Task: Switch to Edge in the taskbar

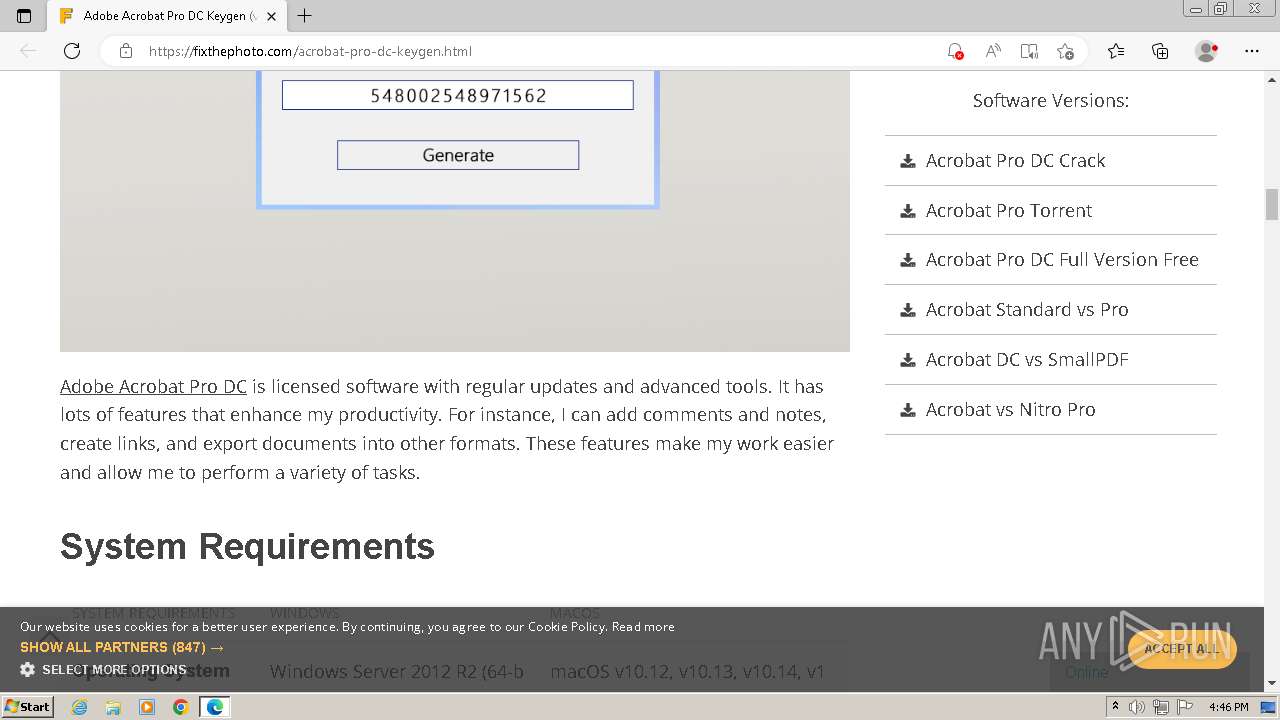Action: [x=215, y=707]
